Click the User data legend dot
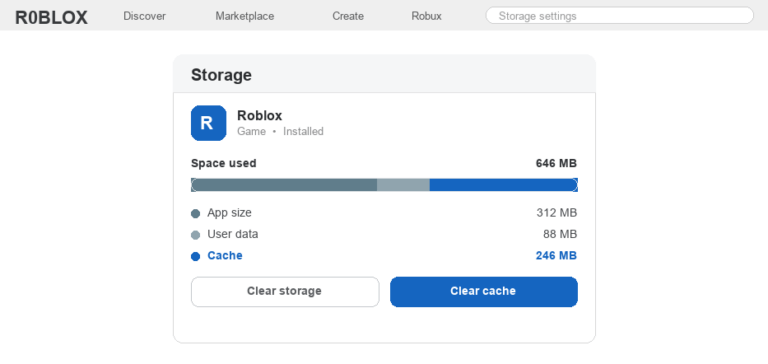 click(195, 235)
